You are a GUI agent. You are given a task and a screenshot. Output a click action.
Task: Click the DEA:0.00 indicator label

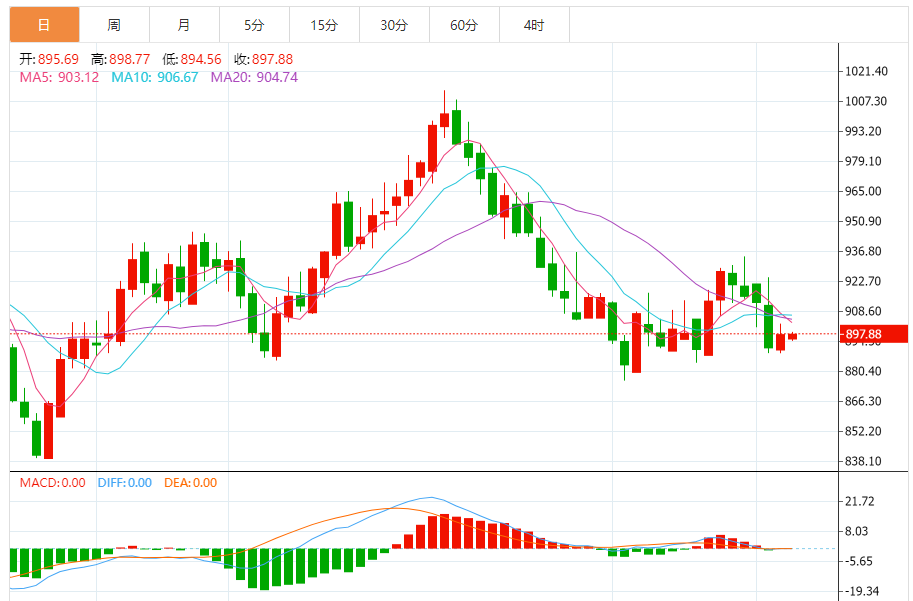(x=190, y=483)
